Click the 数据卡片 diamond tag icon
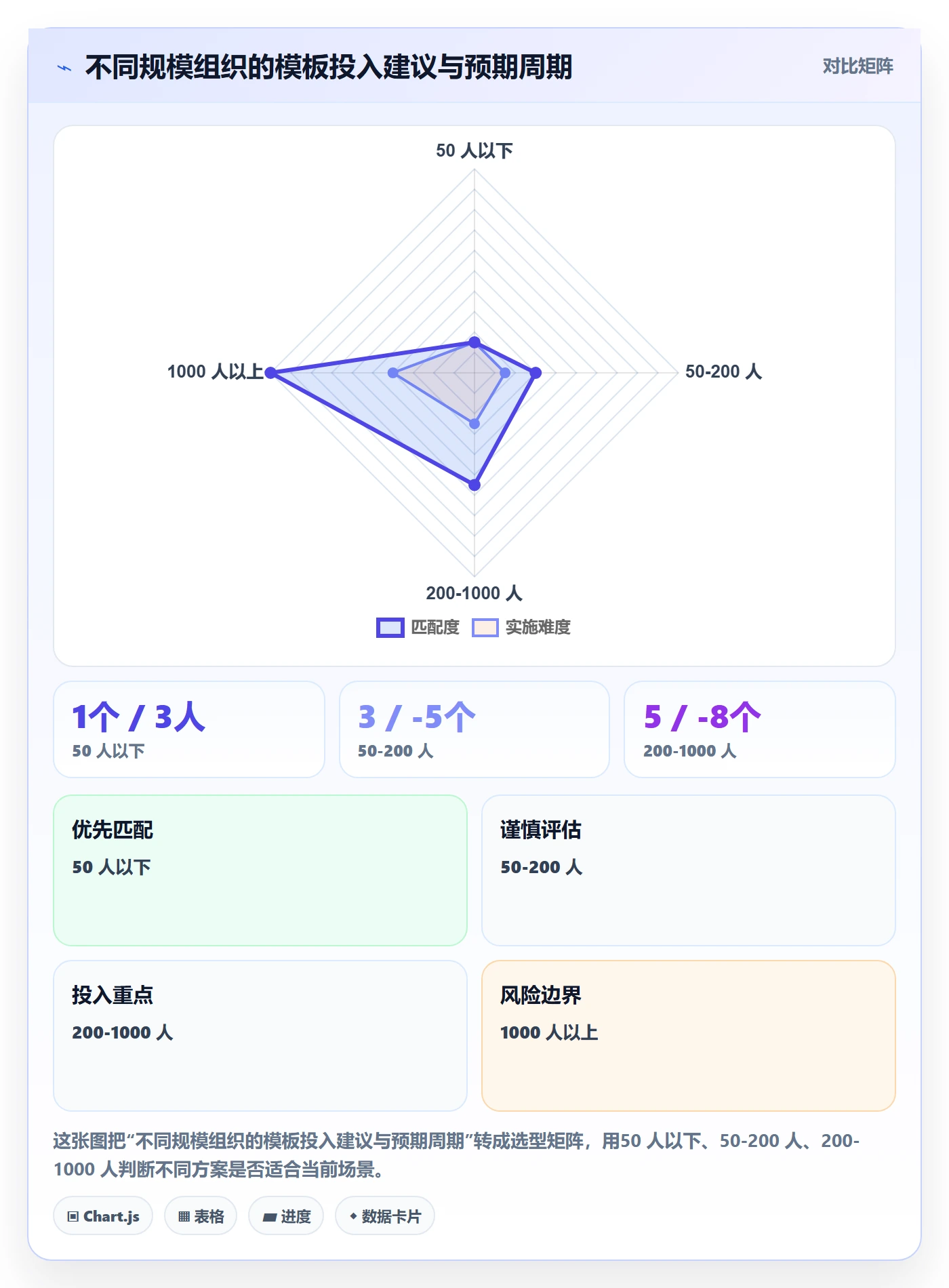The width and height of the screenshot is (949, 1288). pyautogui.click(x=353, y=1216)
